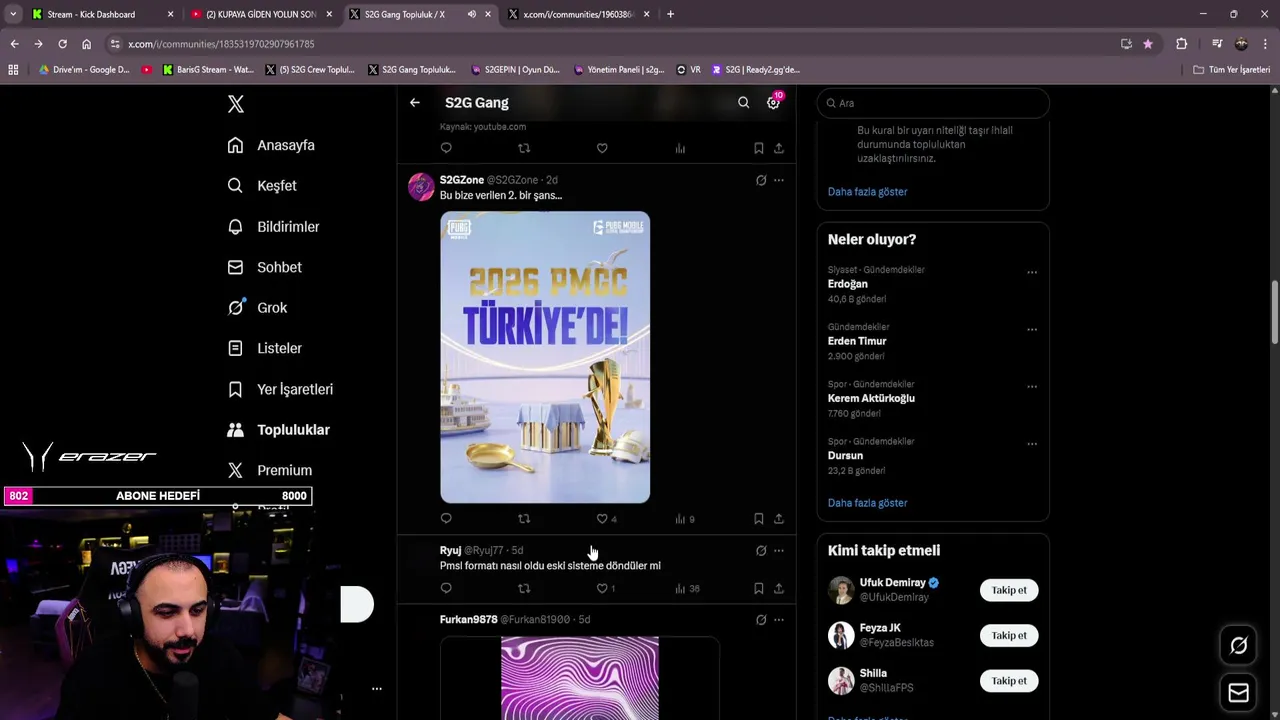Open Listeler in the sidebar
1280x720 pixels.
(x=264, y=348)
